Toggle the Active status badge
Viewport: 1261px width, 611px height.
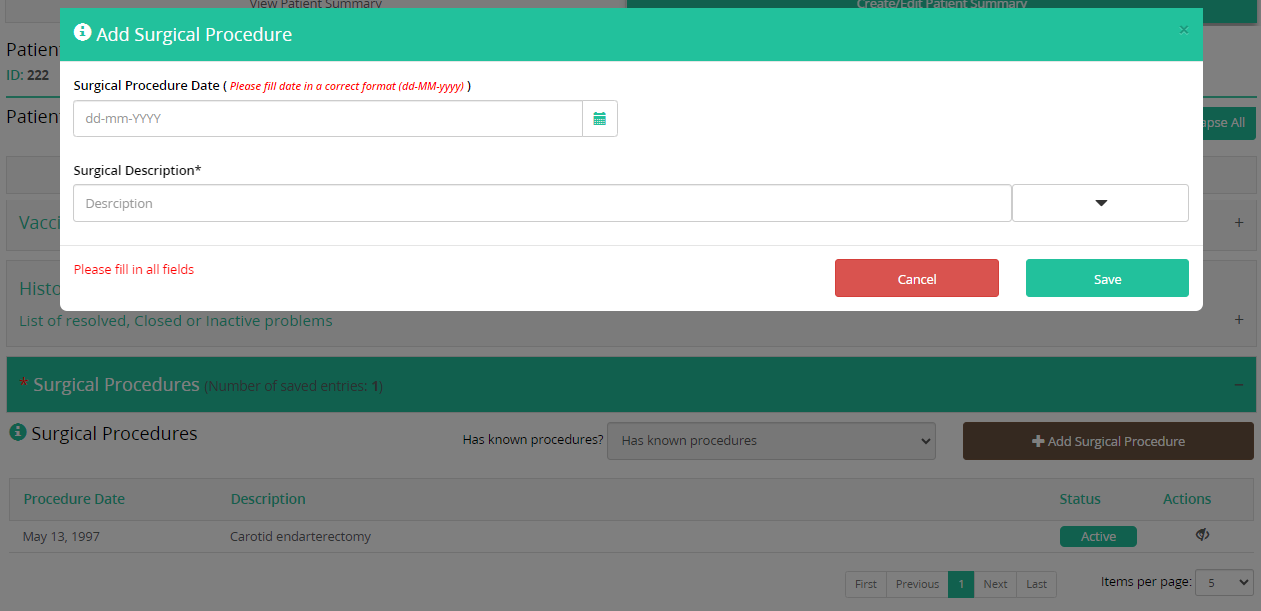(x=1098, y=537)
